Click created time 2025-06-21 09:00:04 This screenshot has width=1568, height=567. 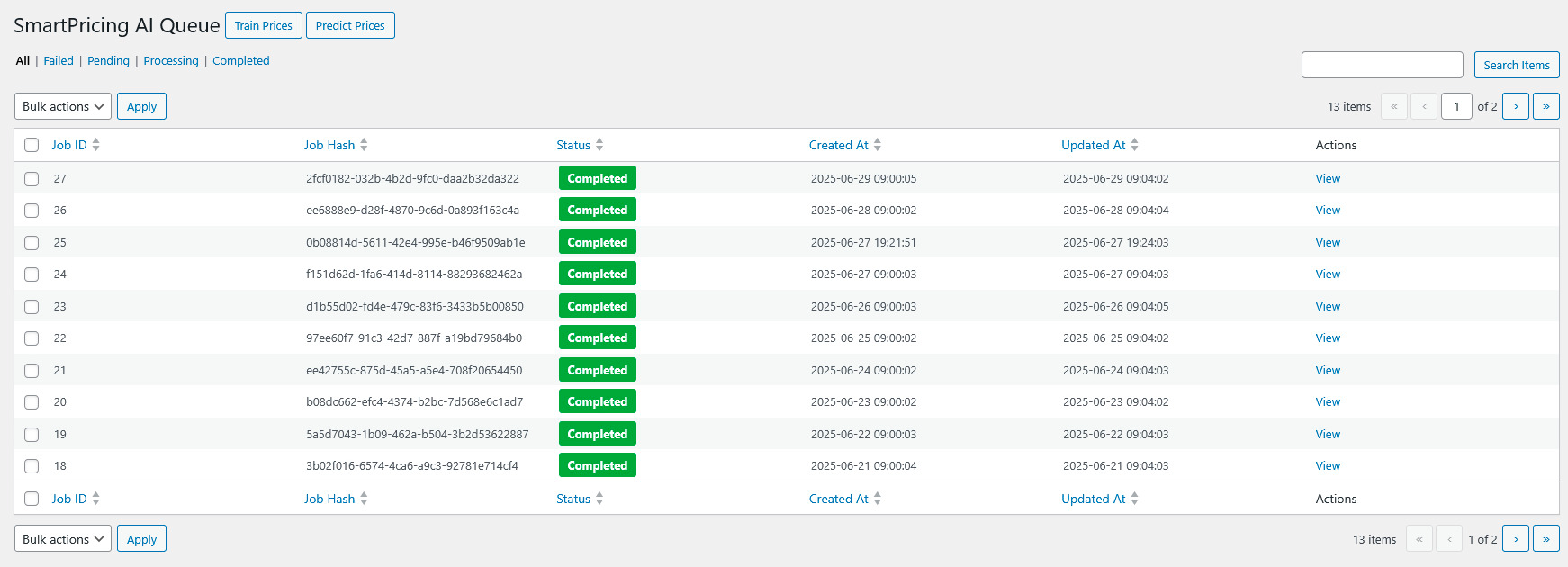863,465
